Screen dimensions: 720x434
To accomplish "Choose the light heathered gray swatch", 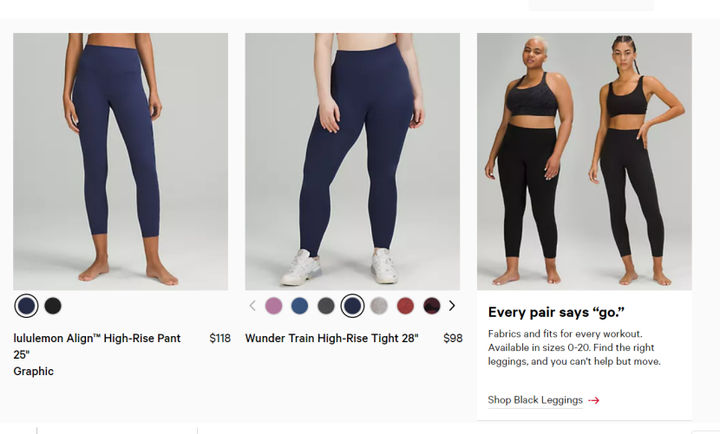I will pyautogui.click(x=379, y=306).
